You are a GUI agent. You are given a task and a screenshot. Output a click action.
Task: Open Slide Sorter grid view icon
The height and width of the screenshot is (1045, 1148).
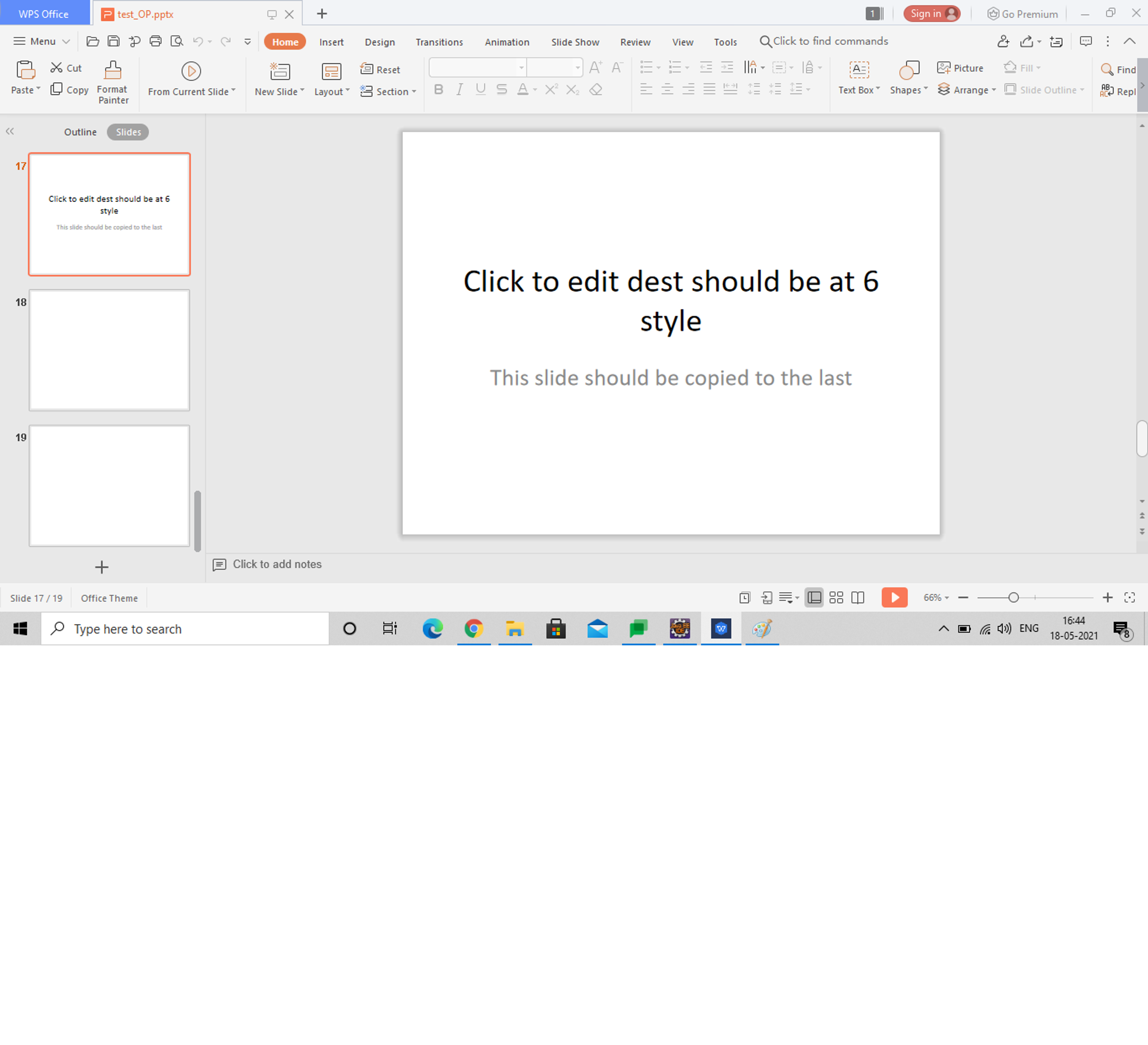point(836,598)
